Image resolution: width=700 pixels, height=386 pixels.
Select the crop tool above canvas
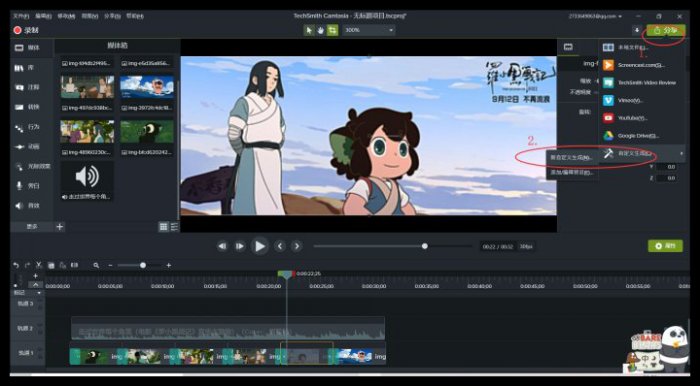pos(332,30)
